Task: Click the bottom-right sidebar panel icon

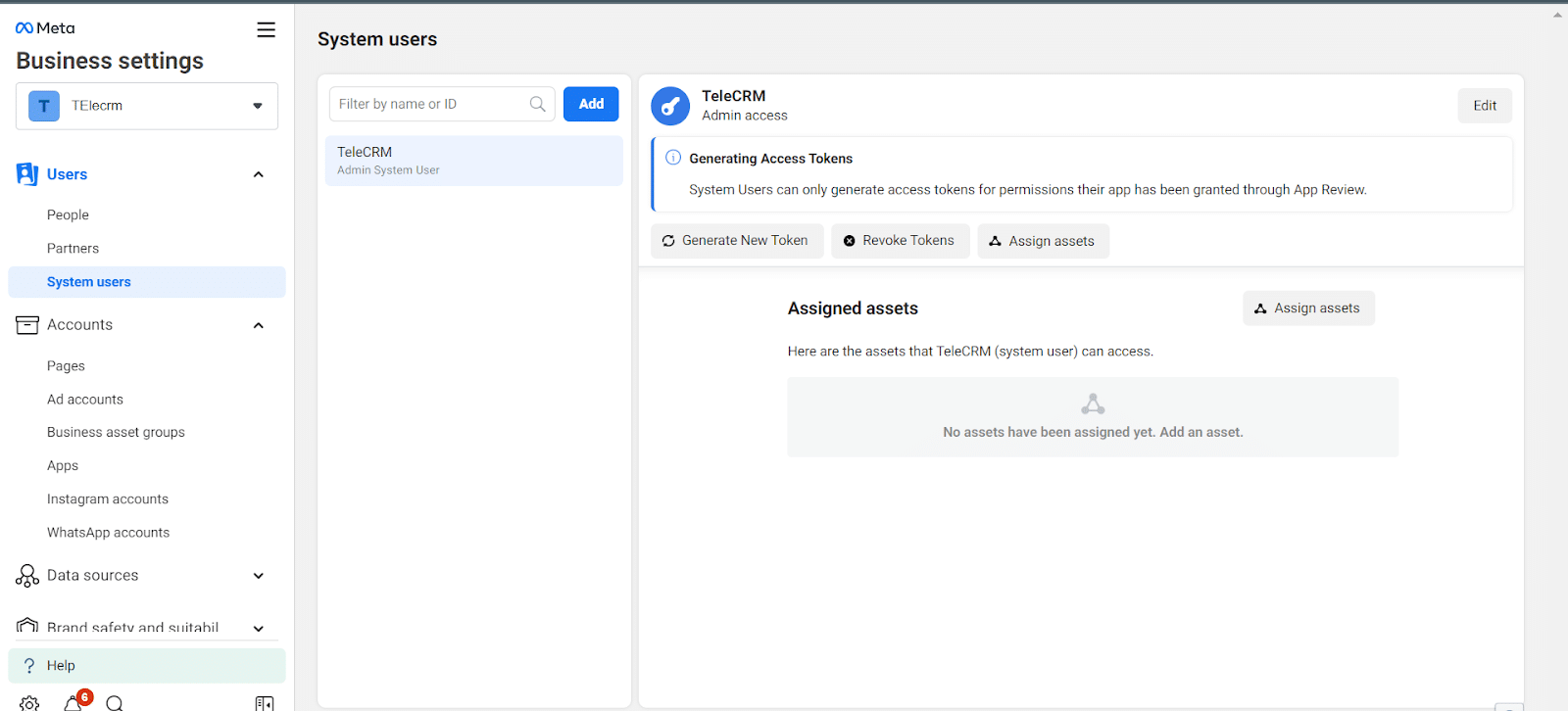Action: [x=265, y=703]
